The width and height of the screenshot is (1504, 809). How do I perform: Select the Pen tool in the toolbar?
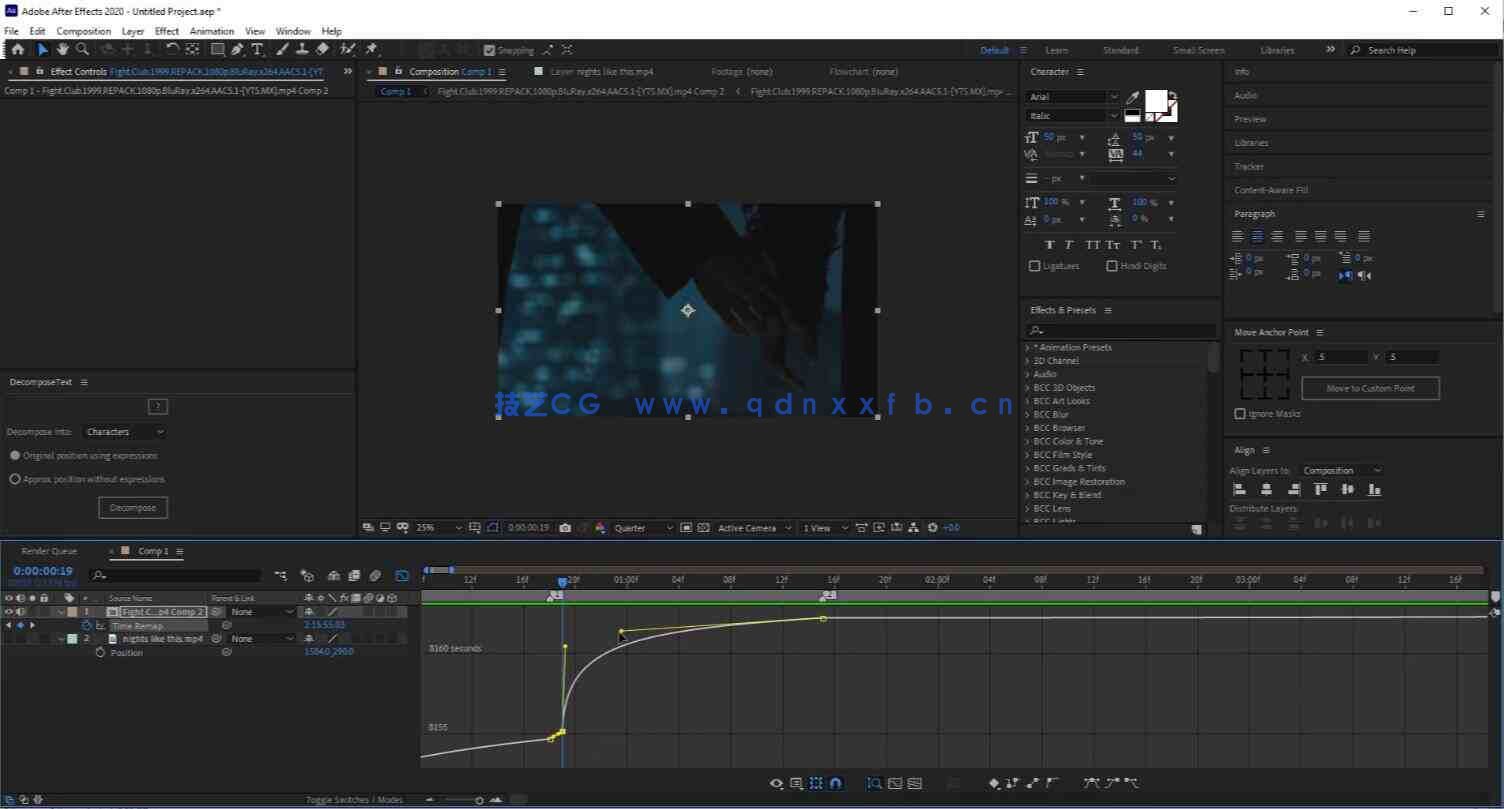point(237,49)
